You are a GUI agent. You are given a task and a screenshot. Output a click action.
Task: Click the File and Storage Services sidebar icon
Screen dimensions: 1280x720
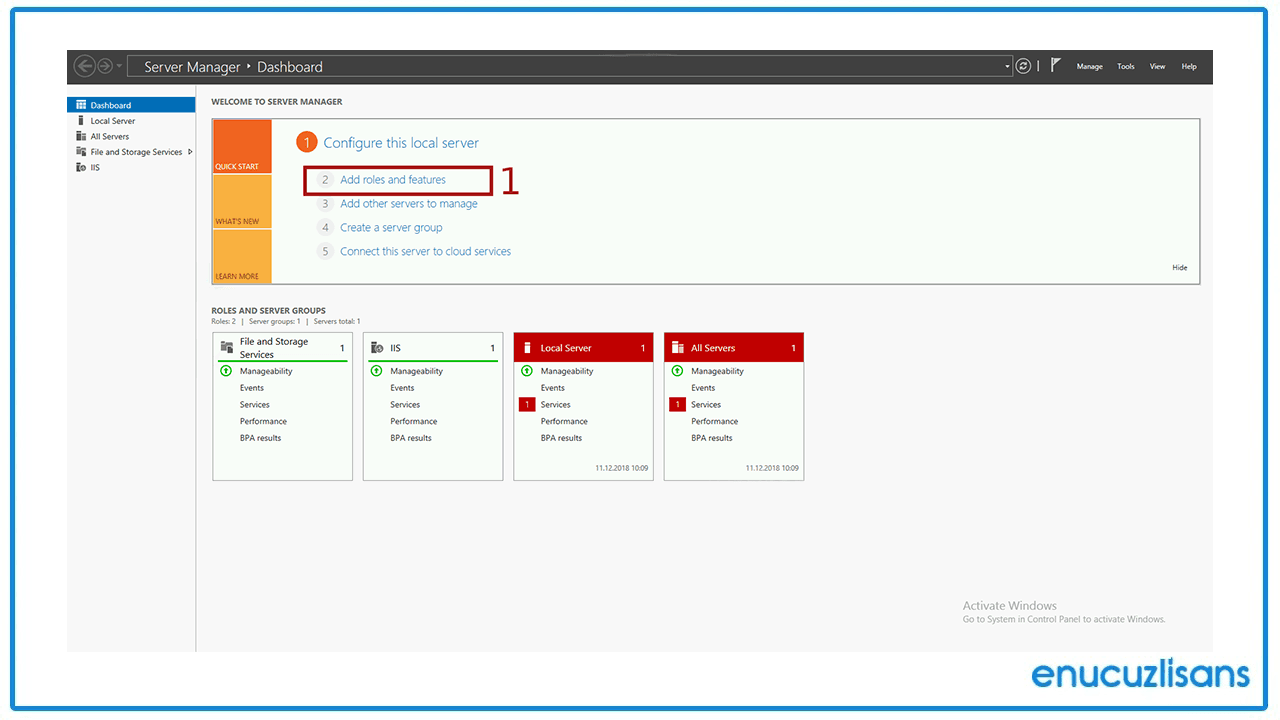(x=81, y=152)
